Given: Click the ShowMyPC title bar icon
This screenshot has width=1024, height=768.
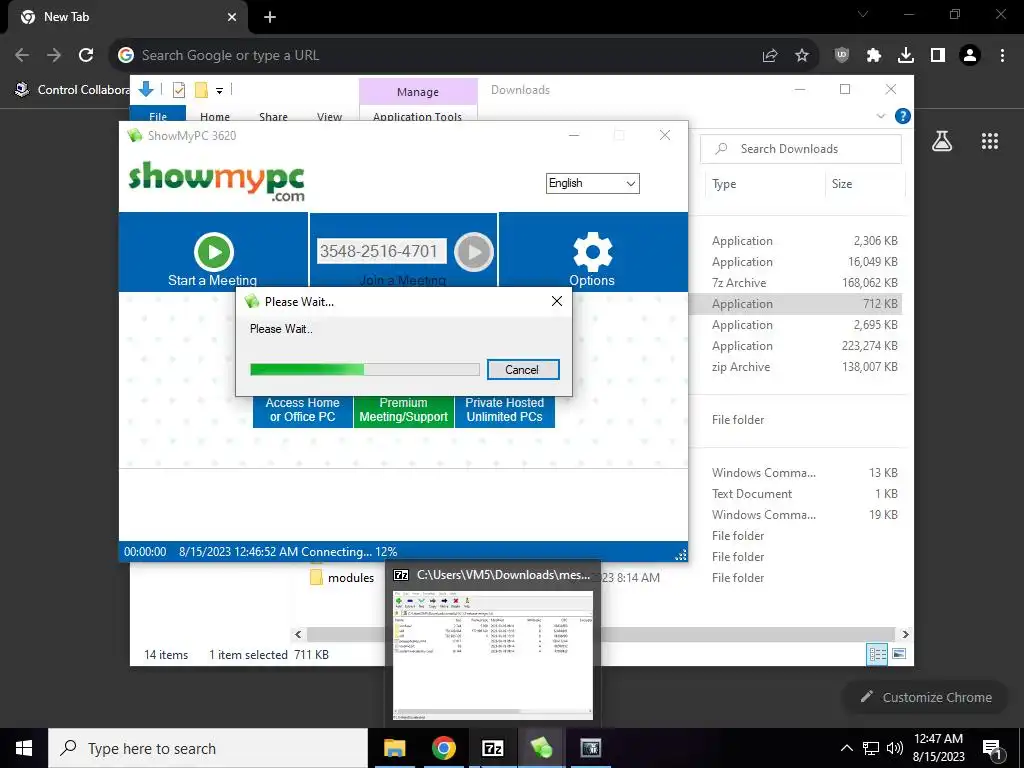Looking at the screenshot, I should (135, 136).
